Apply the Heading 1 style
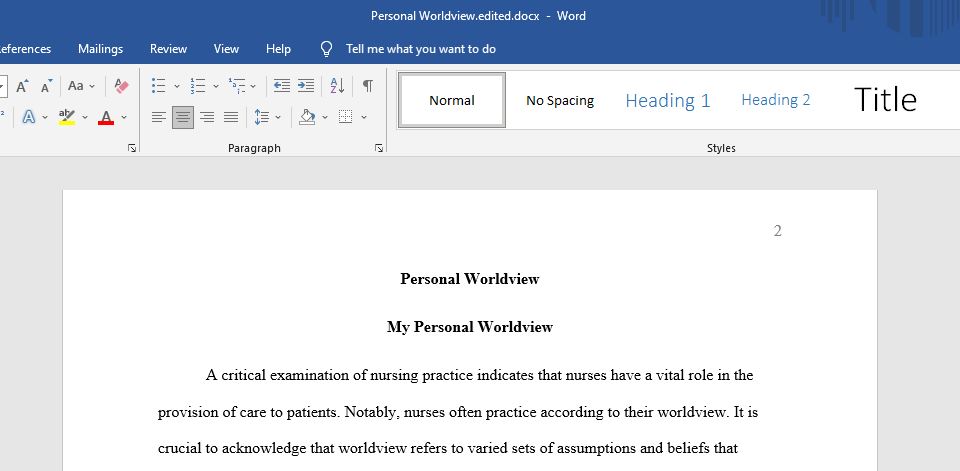This screenshot has width=960, height=471. [x=667, y=100]
